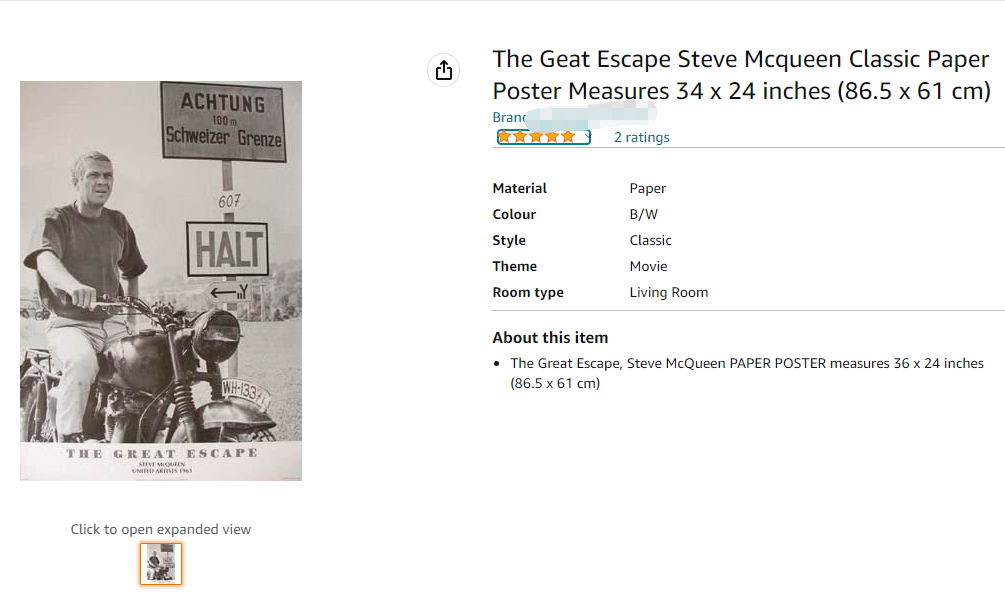Click the product title heading

click(x=741, y=75)
